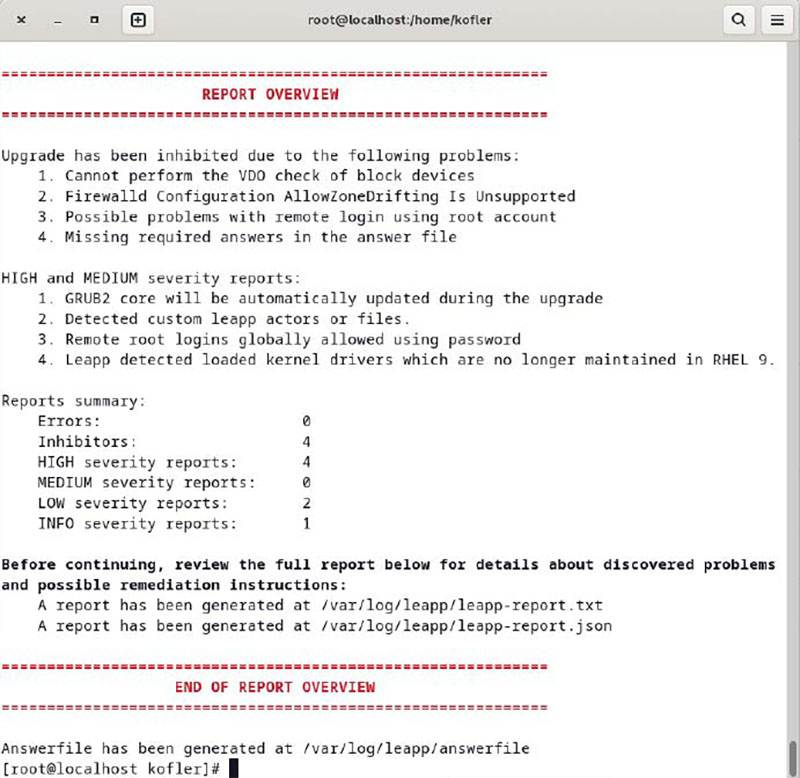Image resolution: width=800 pixels, height=778 pixels.
Task: Click the /var/log/leapp/leapp-report.txt path
Action: coord(448,605)
